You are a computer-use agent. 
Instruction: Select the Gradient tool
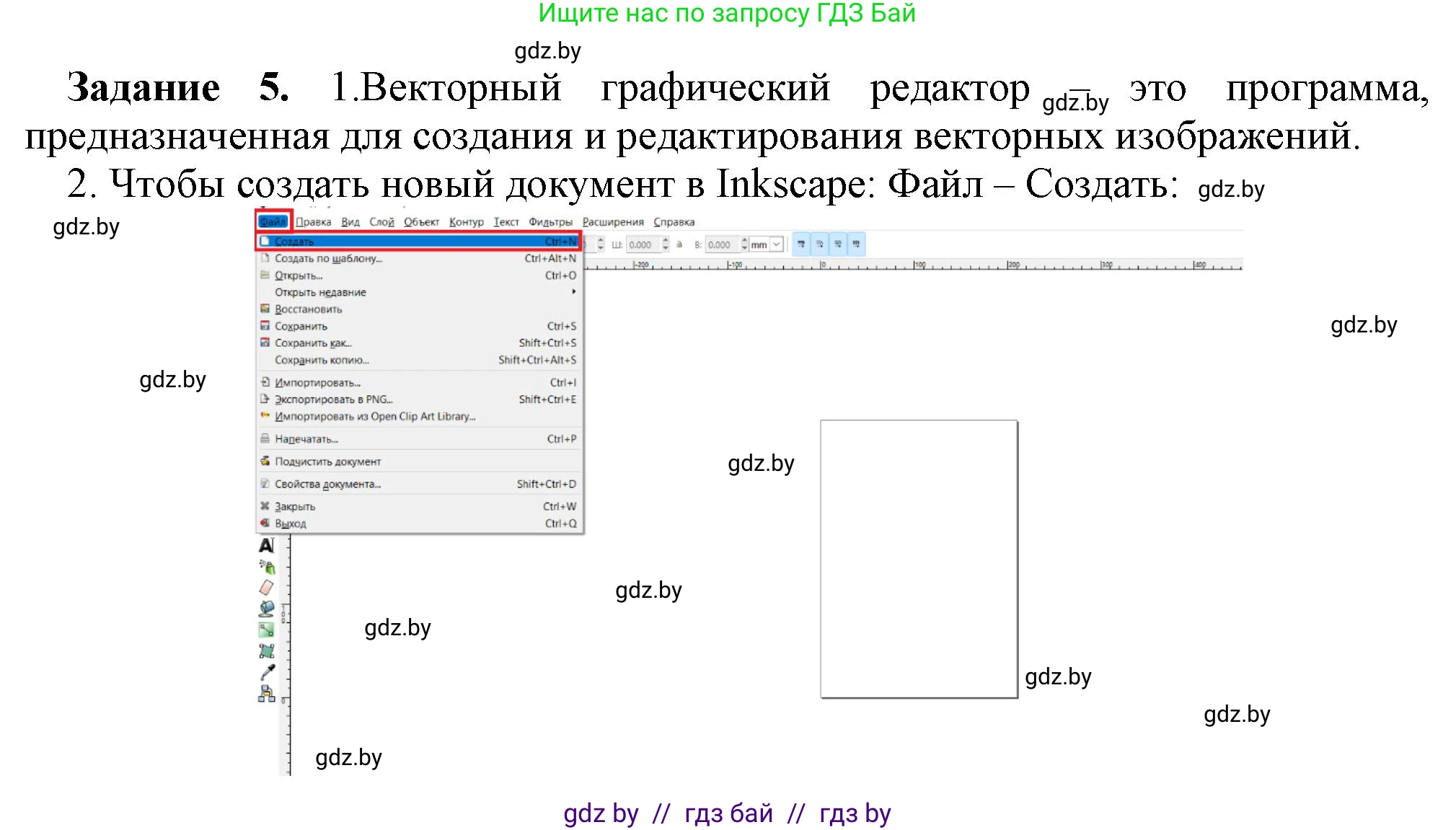pos(265,629)
